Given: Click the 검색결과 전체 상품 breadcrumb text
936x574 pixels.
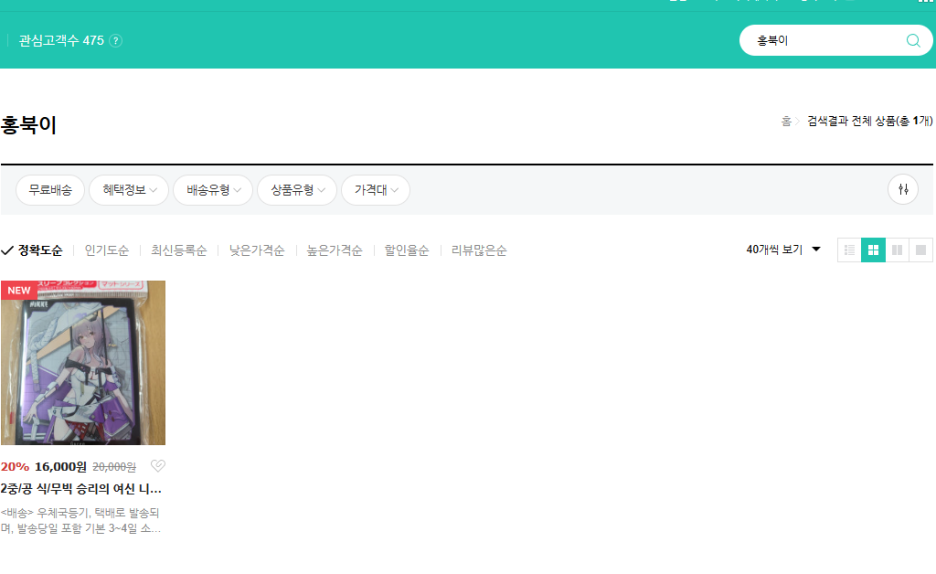Looking at the screenshot, I should click(870, 121).
